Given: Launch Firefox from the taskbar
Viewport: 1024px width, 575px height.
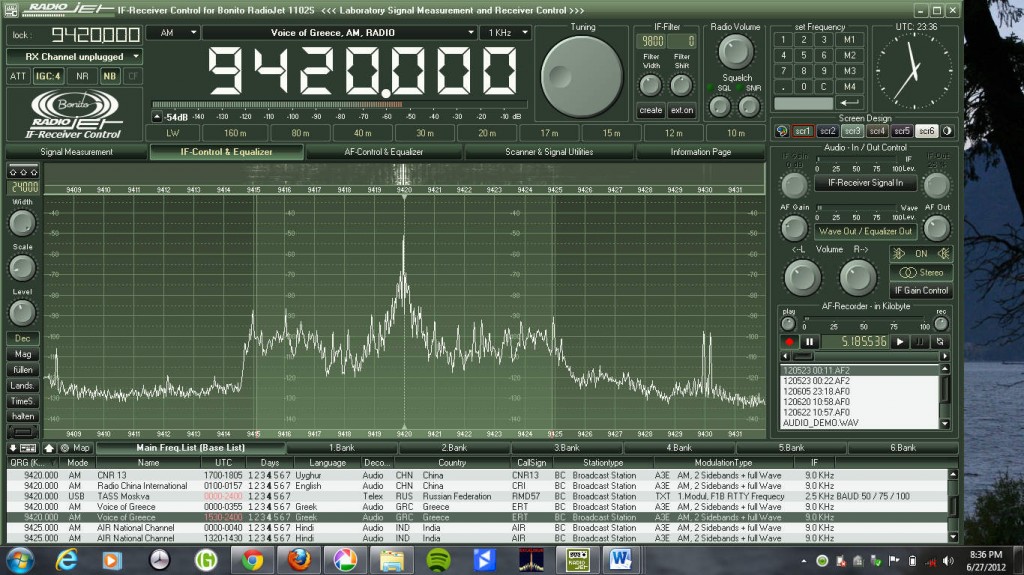Looking at the screenshot, I should tap(298, 558).
